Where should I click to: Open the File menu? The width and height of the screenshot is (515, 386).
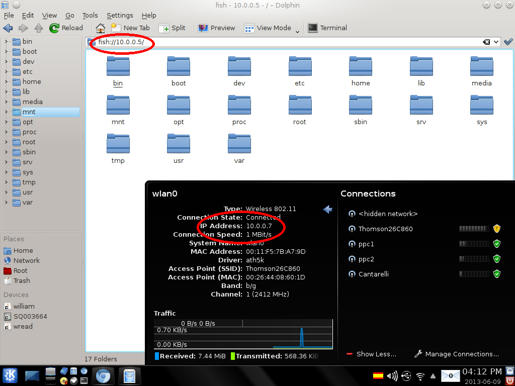(9, 15)
